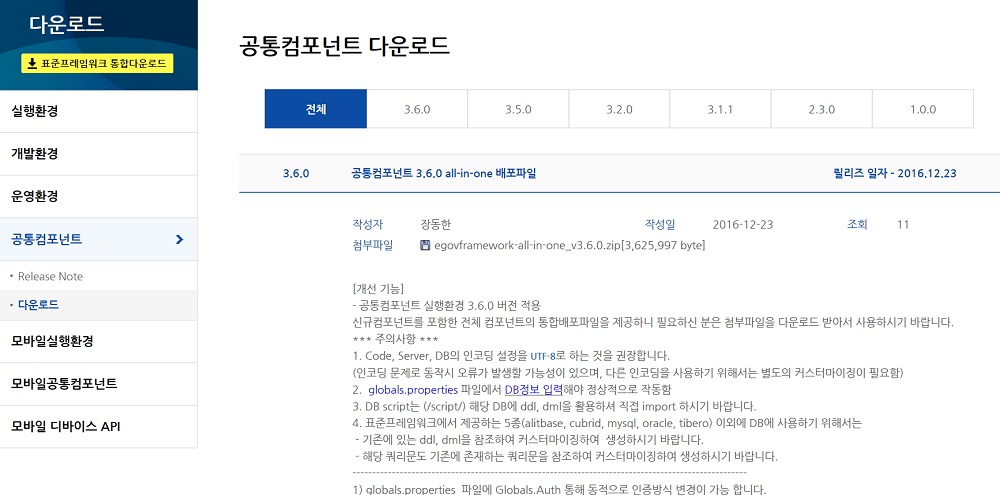The width and height of the screenshot is (1000, 495).
Task: Open the Release Note submenu link
Action: 50,276
